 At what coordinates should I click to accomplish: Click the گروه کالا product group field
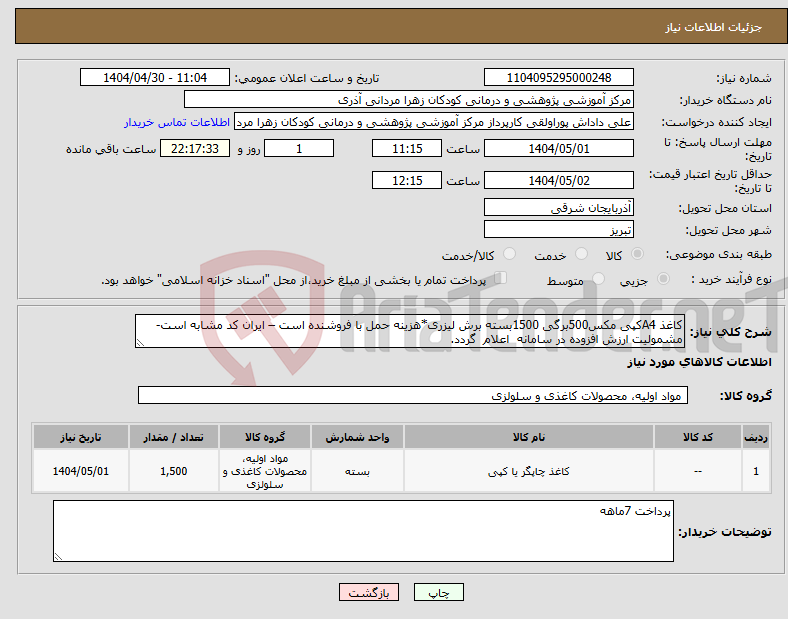point(413,395)
